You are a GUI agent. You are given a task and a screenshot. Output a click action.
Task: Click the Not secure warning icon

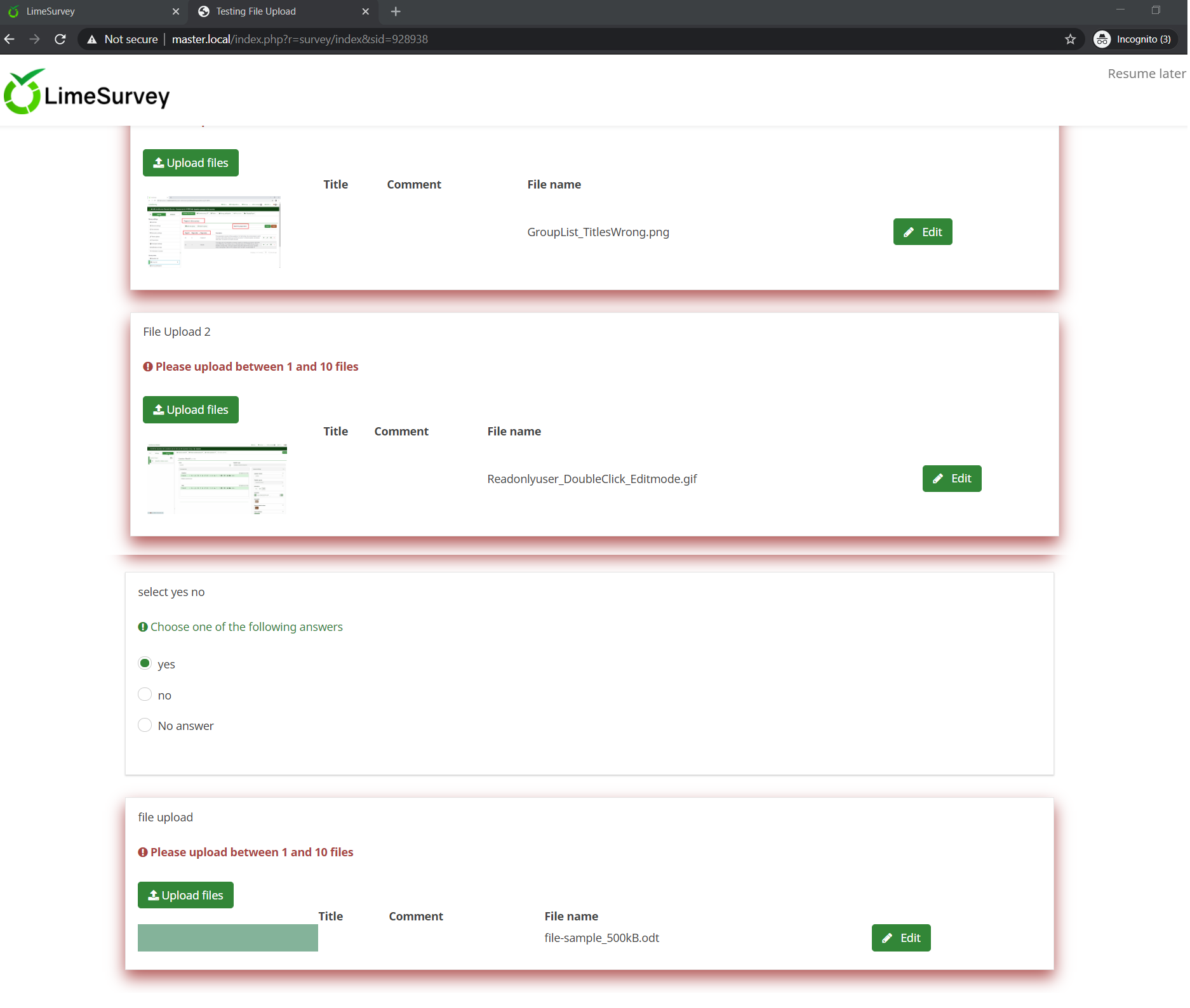(93, 39)
